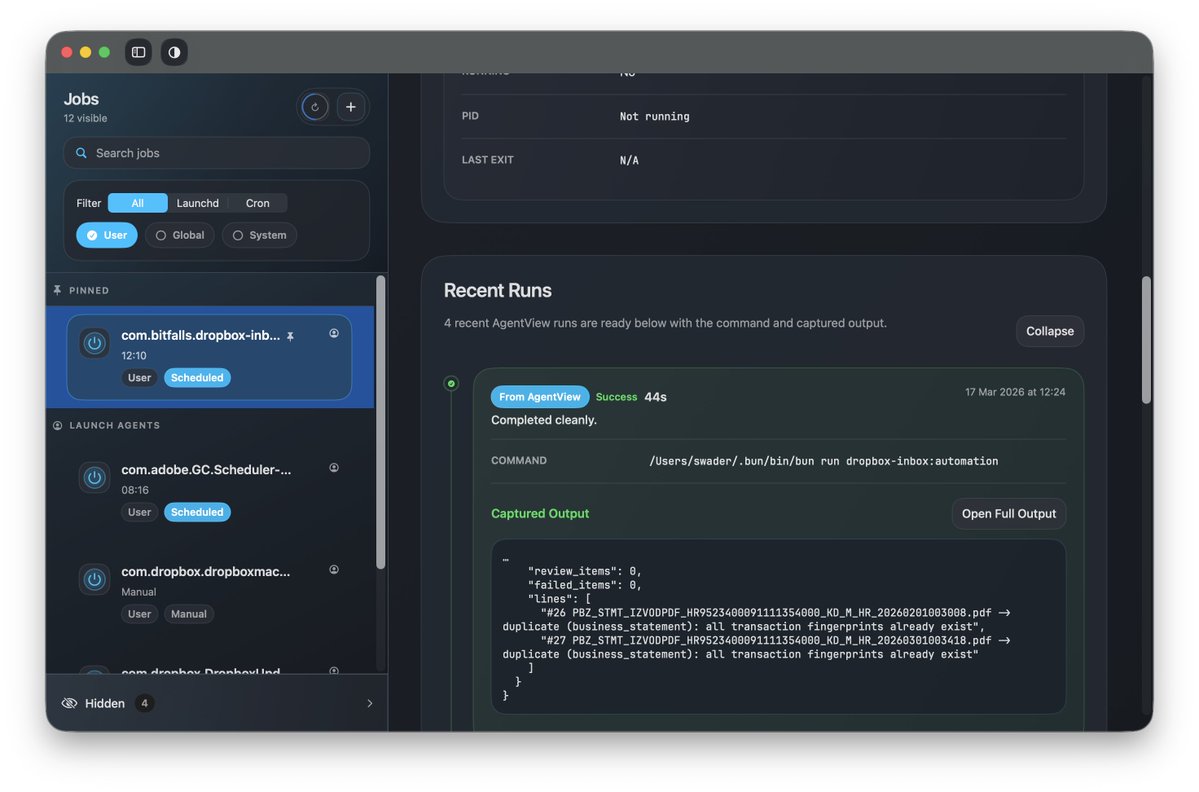Refresh the jobs list
Viewport: 1199px width, 792px height.
tap(315, 107)
